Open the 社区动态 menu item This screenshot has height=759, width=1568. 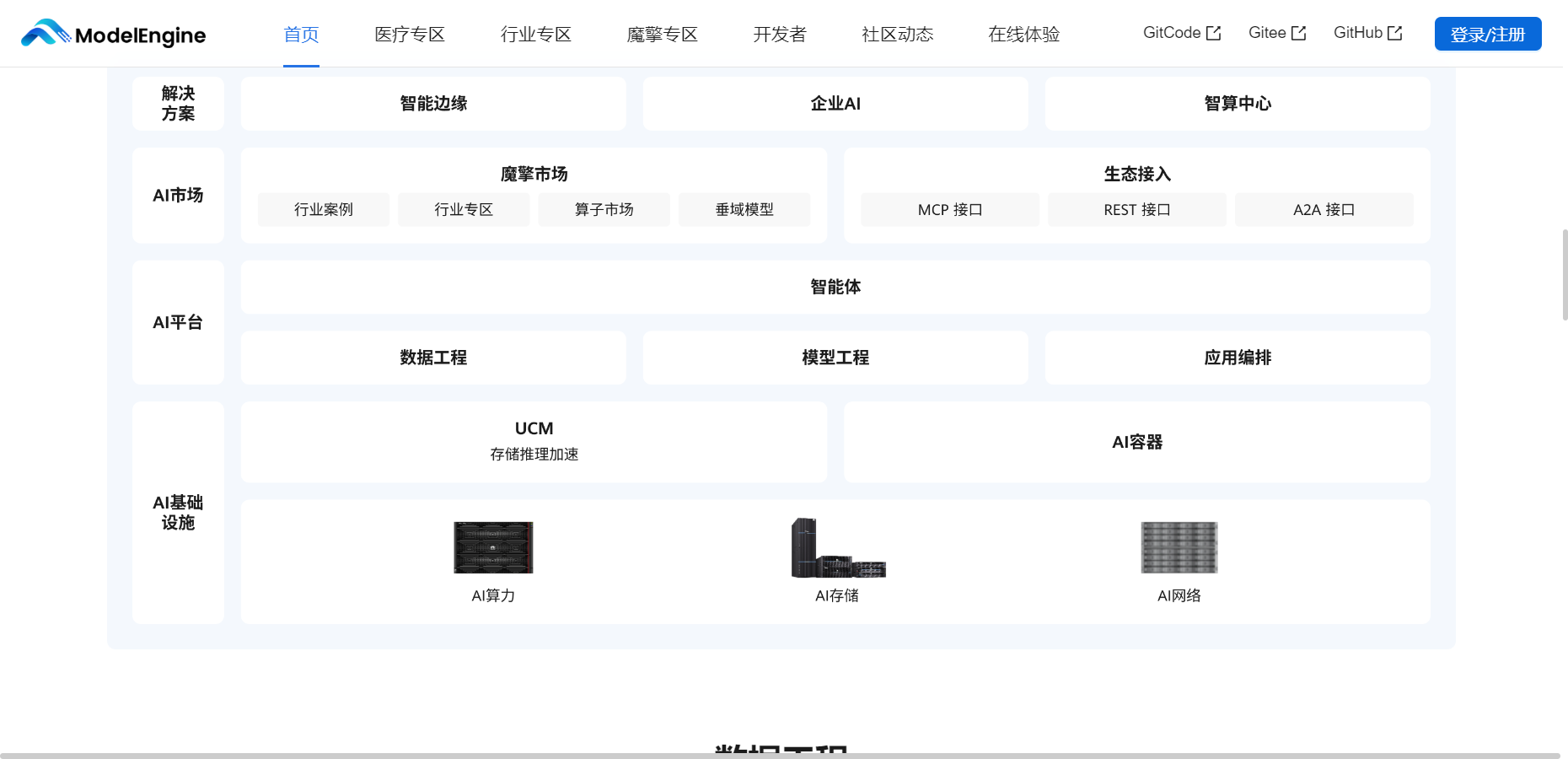(x=897, y=35)
